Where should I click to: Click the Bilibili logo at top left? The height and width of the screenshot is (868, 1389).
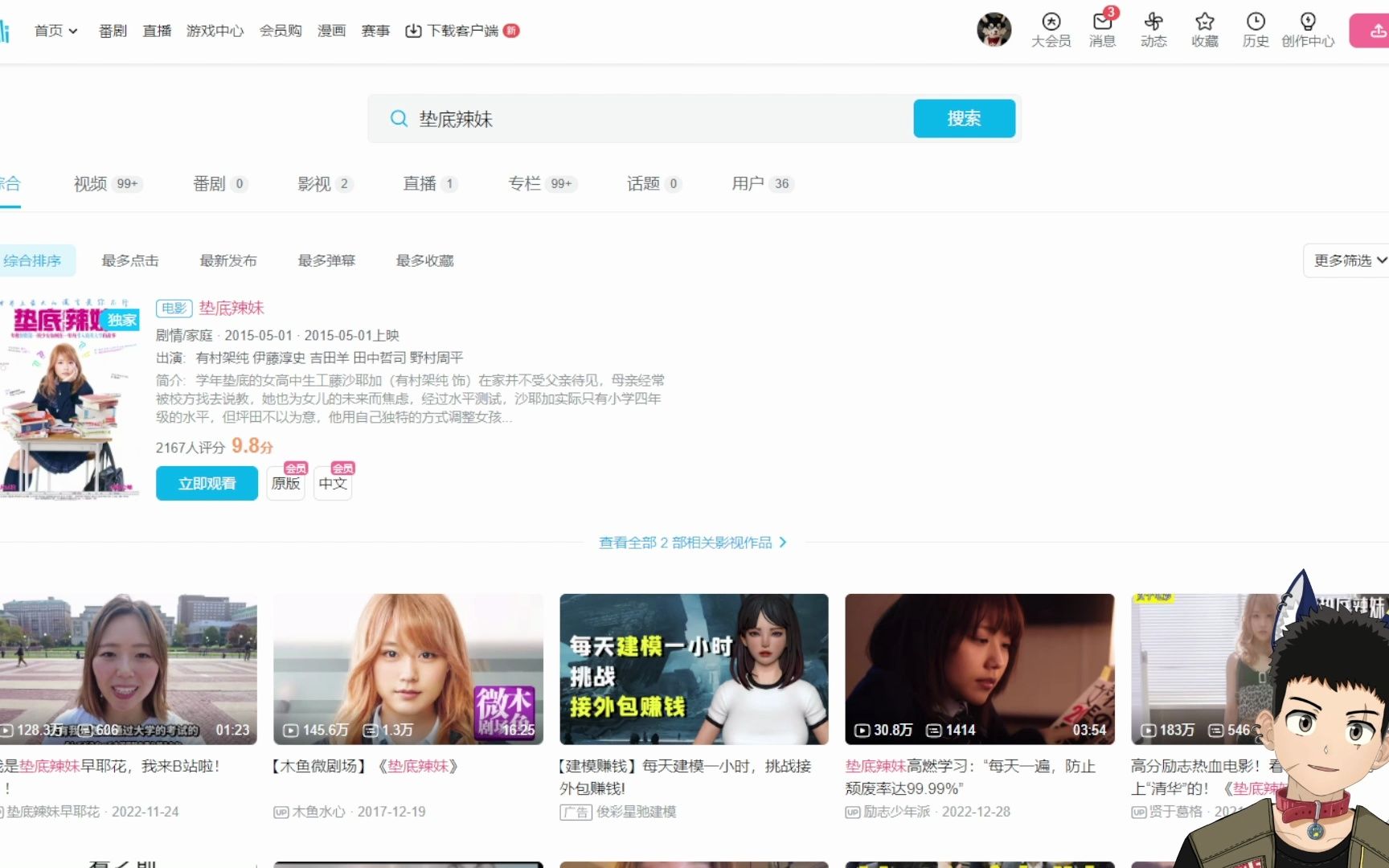[4, 31]
